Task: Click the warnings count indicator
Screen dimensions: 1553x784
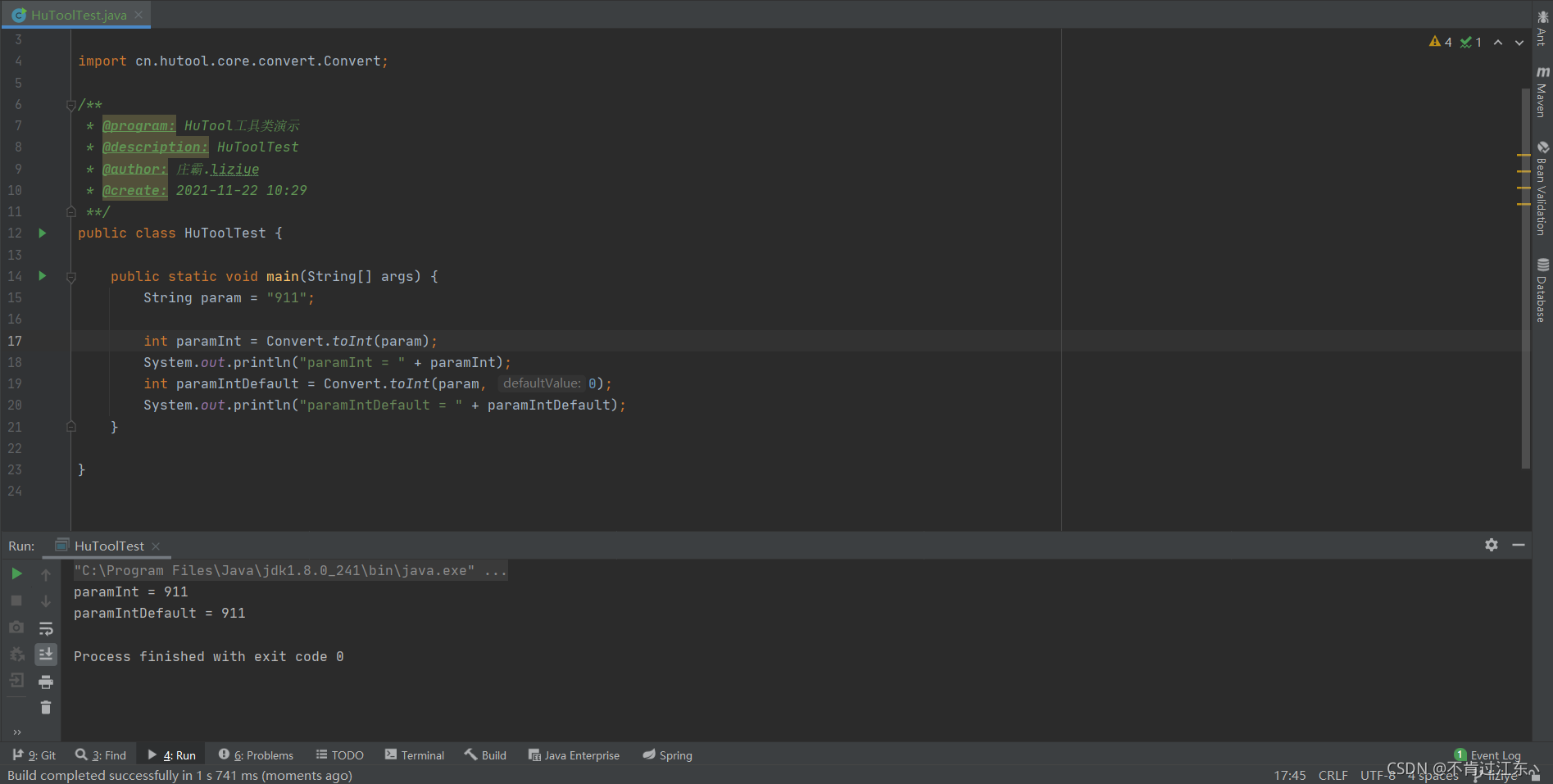Action: [x=1441, y=42]
